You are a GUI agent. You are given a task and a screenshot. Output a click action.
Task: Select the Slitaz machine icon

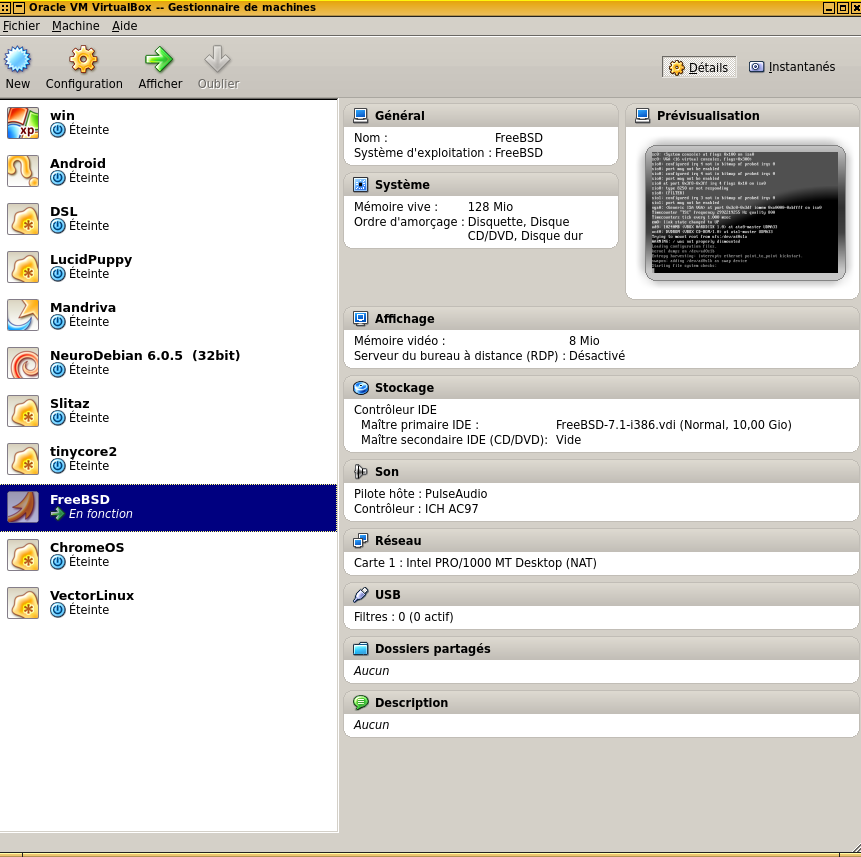[x=23, y=411]
